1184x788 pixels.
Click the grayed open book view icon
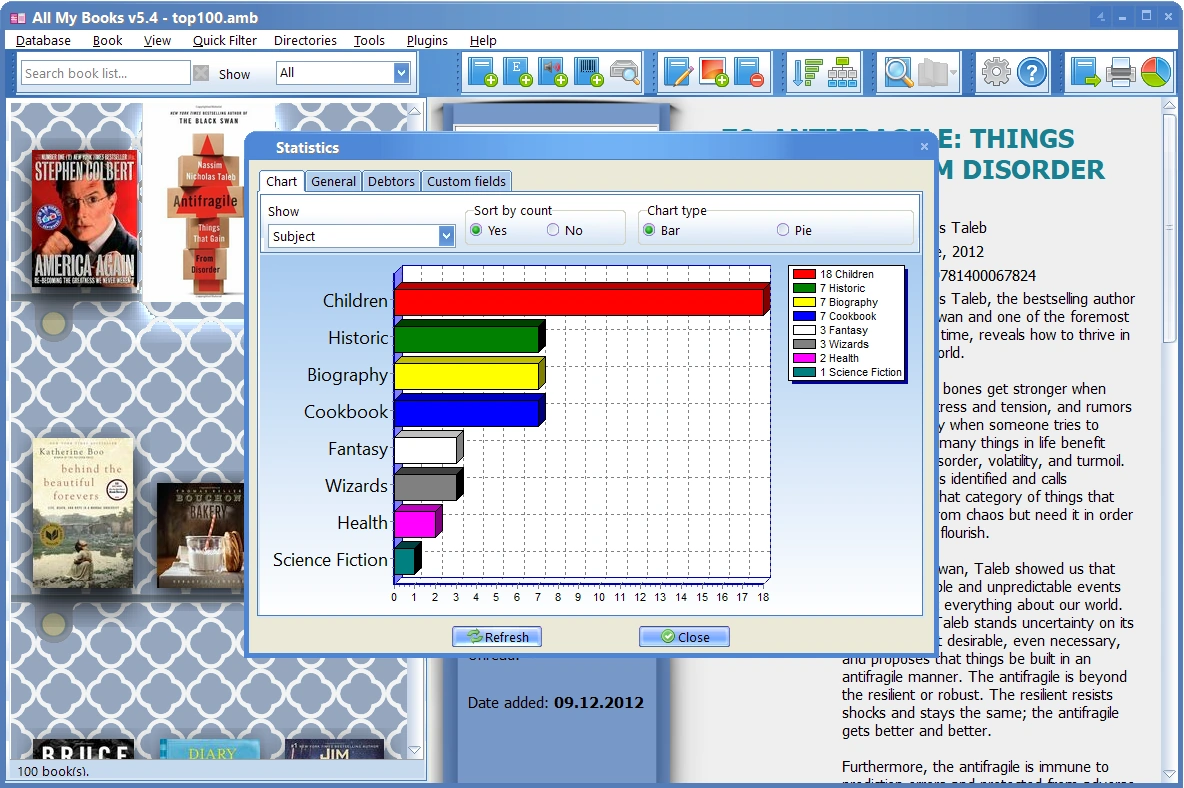tap(932, 73)
